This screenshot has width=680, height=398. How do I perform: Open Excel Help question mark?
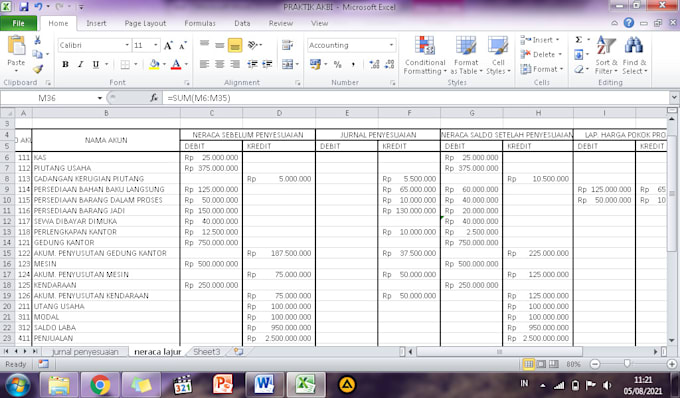628,23
